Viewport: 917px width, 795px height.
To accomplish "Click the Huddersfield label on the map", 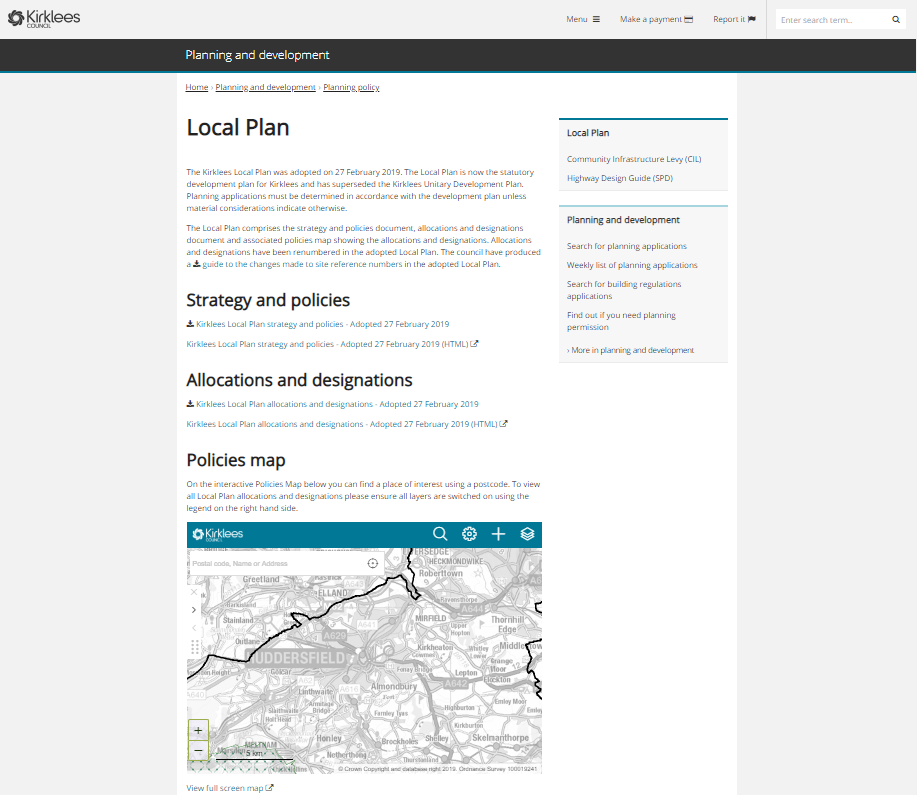I will pos(296,659).
